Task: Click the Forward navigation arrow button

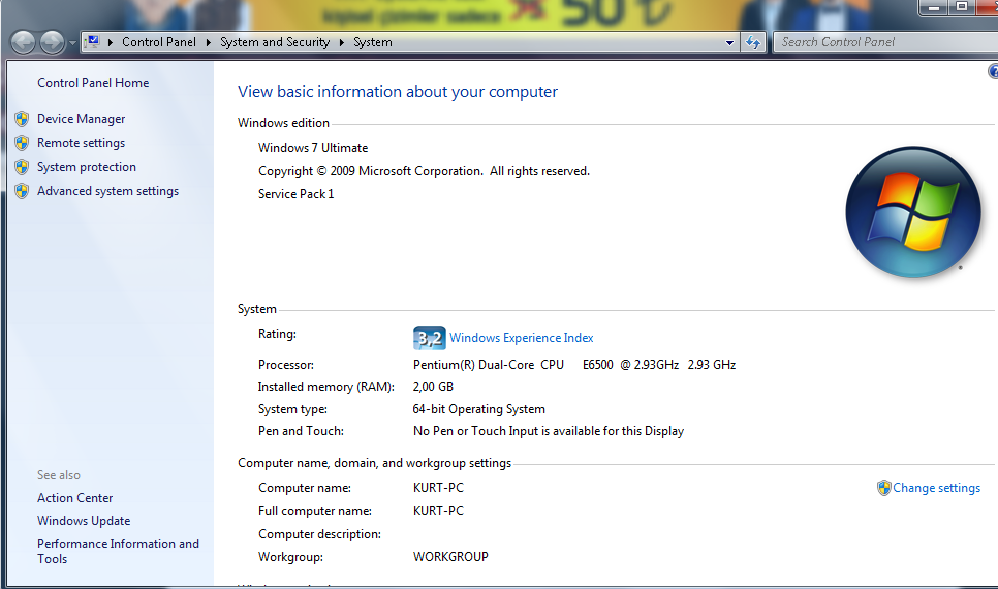Action: coord(52,43)
